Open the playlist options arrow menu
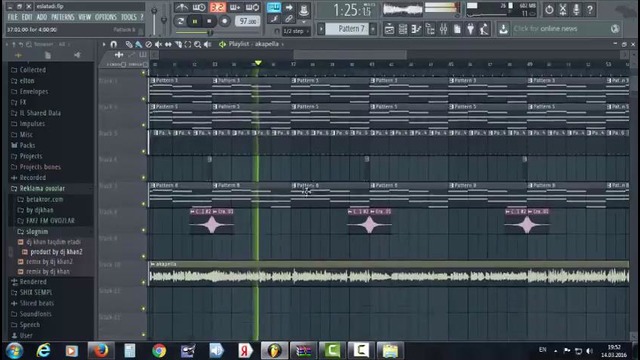This screenshot has height=360, width=640. click(x=104, y=44)
